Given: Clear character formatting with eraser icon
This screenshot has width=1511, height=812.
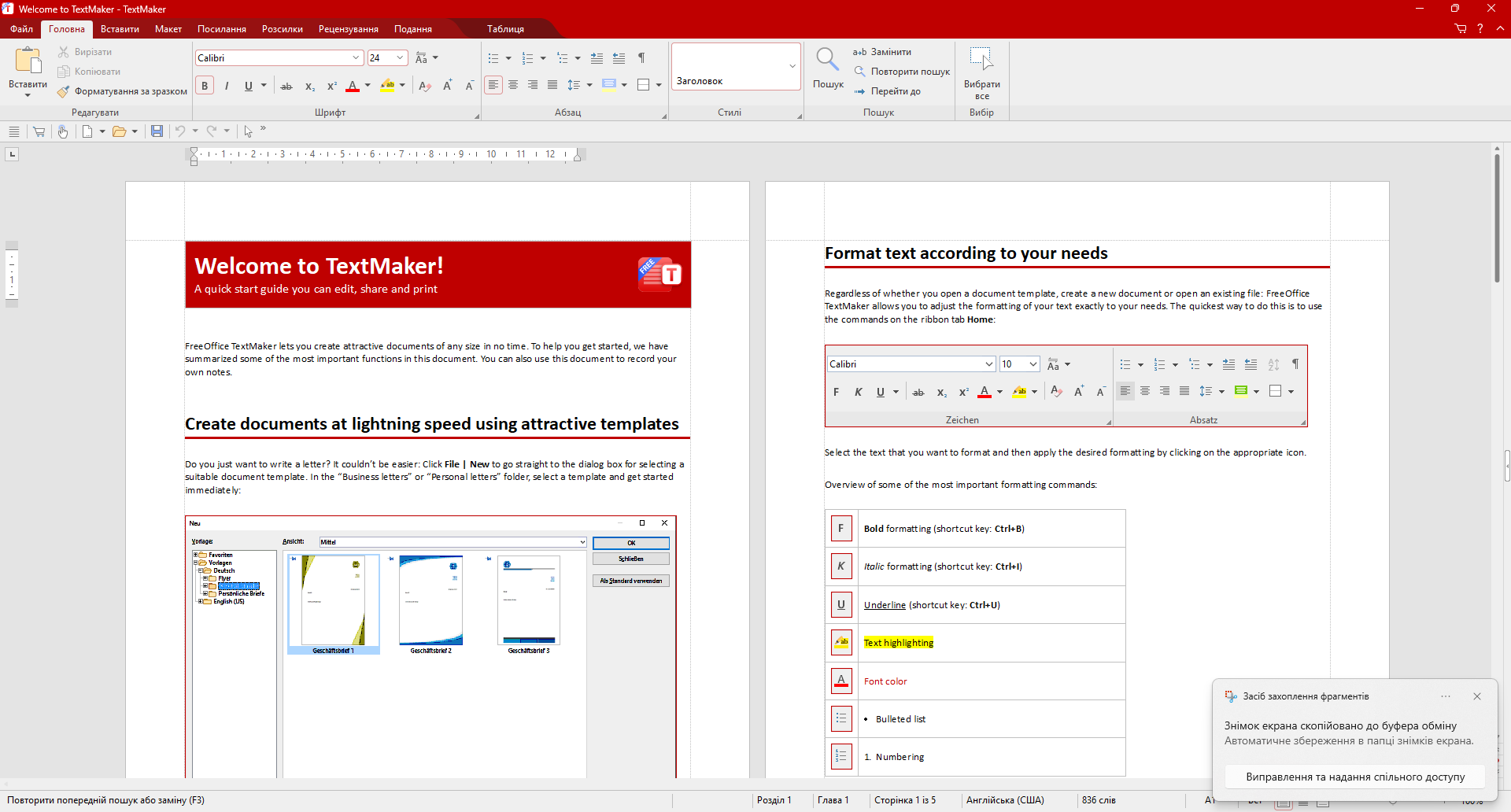Looking at the screenshot, I should click(x=425, y=86).
